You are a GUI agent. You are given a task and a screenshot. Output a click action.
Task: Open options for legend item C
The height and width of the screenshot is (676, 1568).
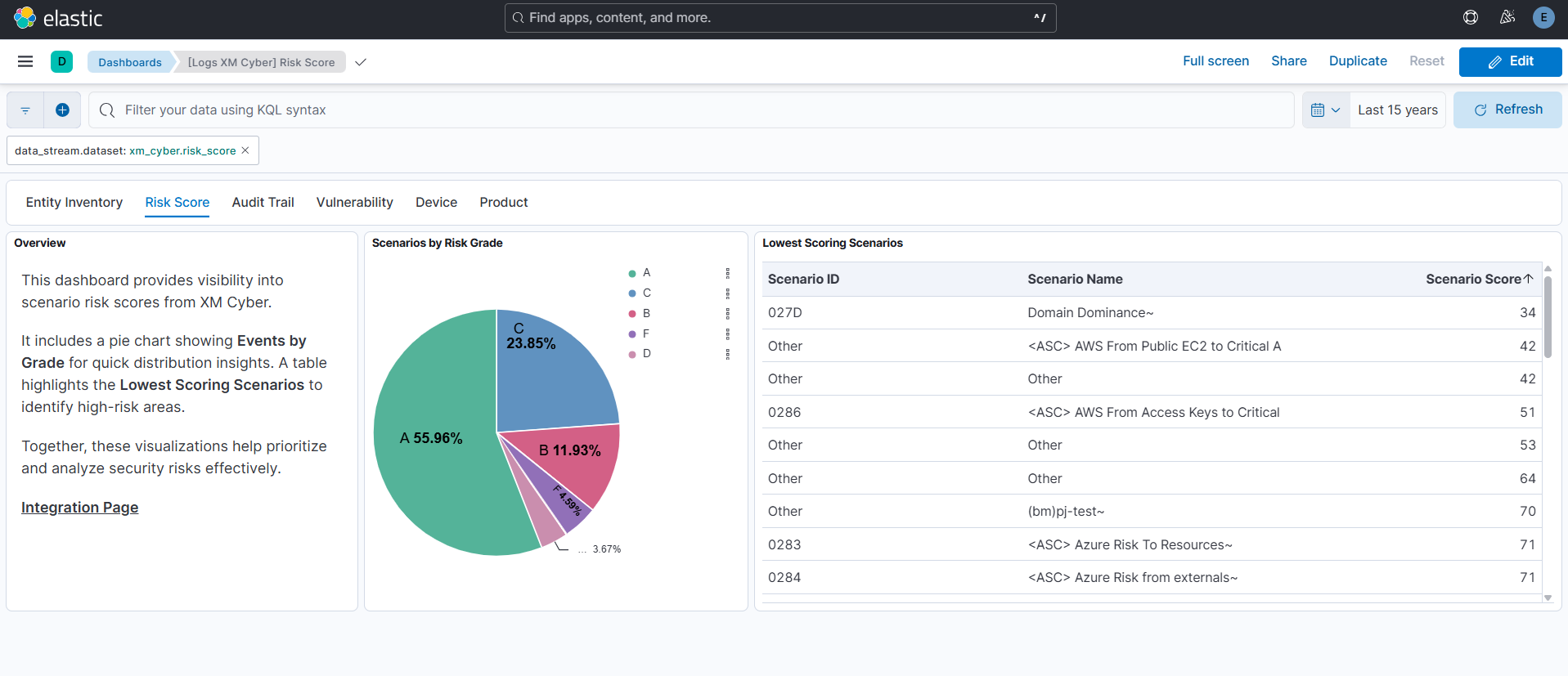pyautogui.click(x=728, y=293)
